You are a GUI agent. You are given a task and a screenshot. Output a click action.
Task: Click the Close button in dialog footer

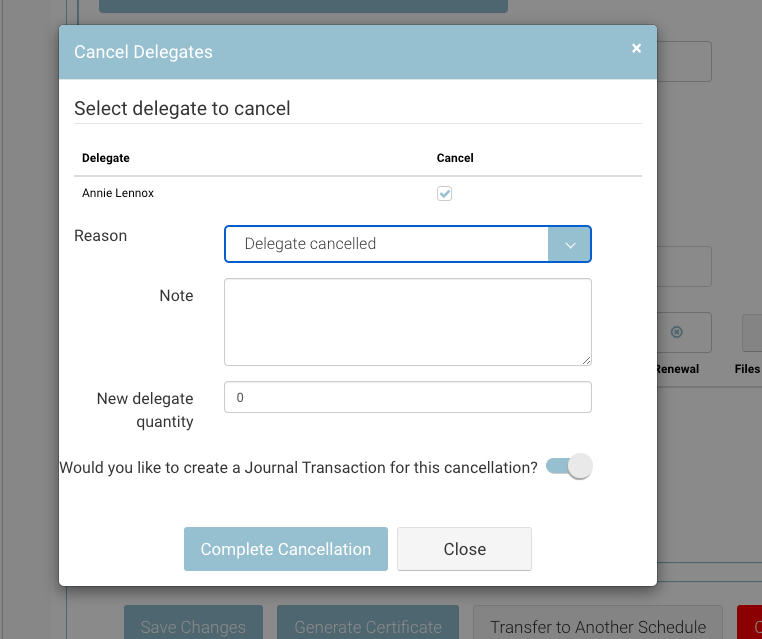(x=464, y=549)
